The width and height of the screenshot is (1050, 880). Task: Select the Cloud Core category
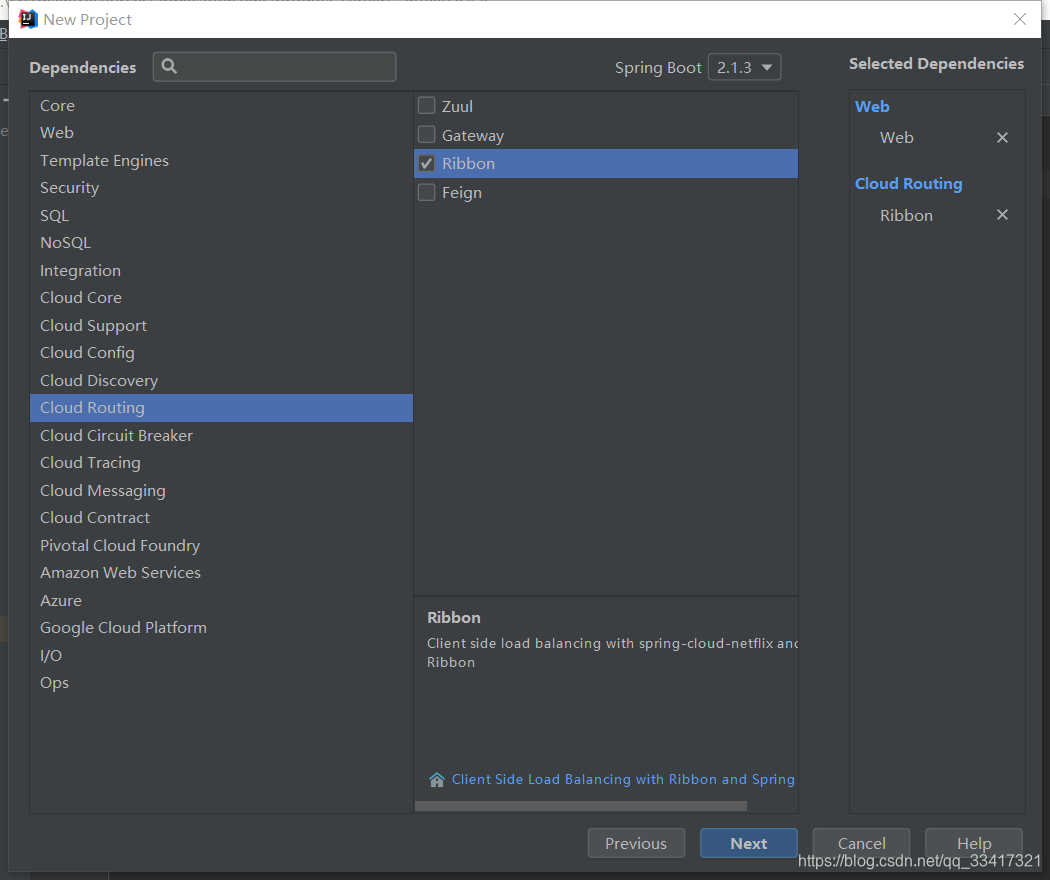[221, 297]
